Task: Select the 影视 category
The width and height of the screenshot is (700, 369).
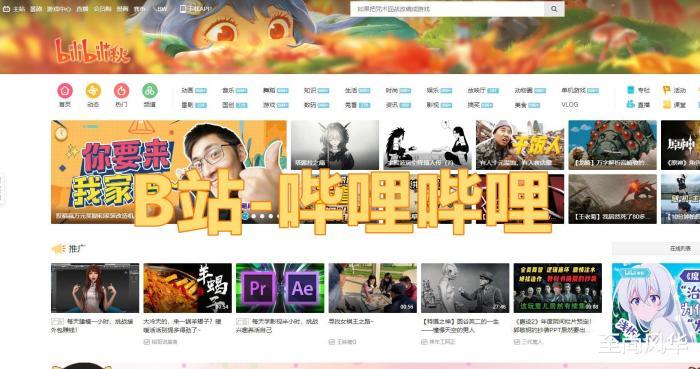Action: coord(433,105)
